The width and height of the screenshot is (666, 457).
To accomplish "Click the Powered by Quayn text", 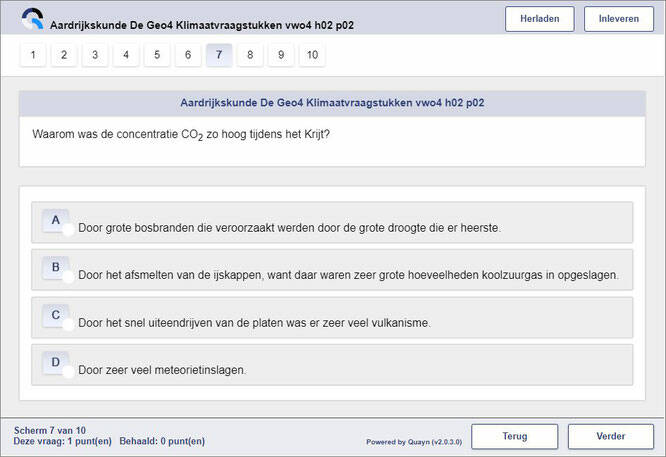I will (x=414, y=442).
